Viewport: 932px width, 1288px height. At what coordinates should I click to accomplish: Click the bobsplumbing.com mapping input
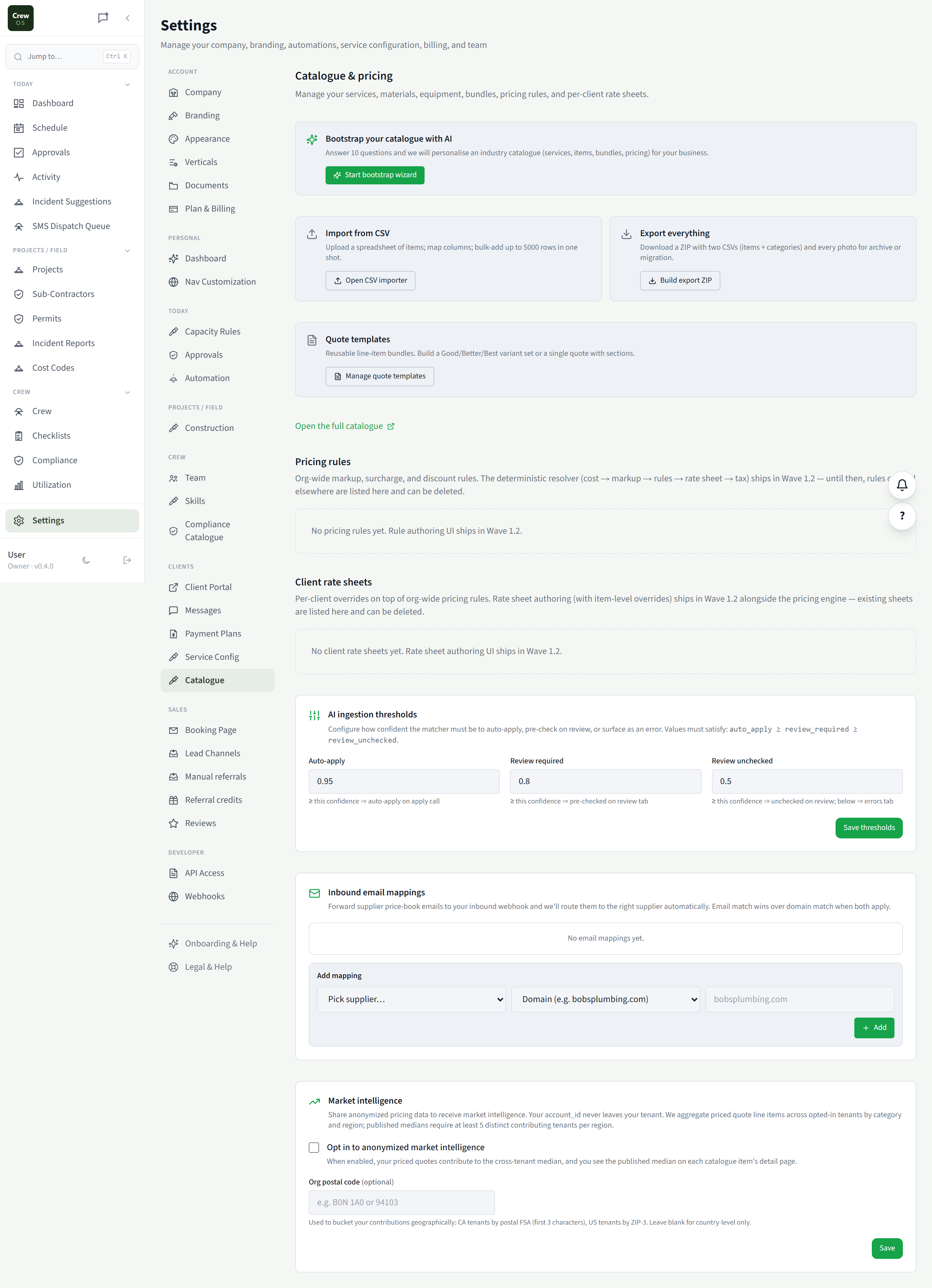coord(800,999)
